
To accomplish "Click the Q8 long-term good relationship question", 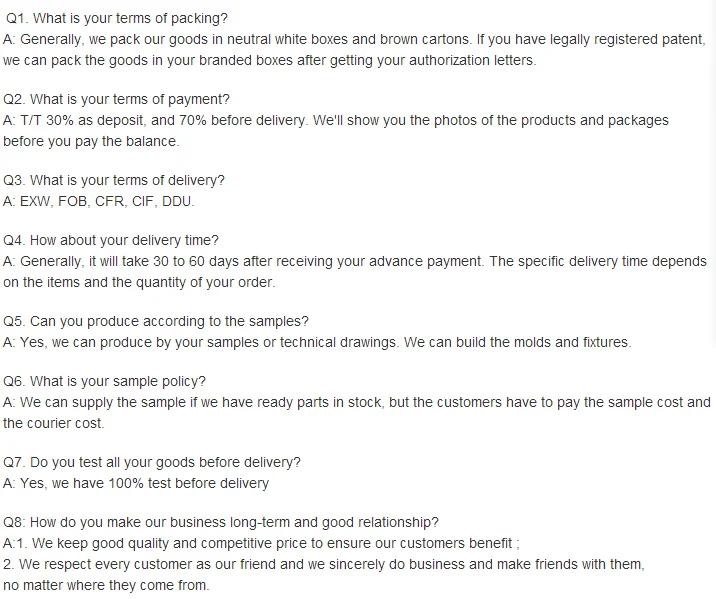I will tap(220, 522).
